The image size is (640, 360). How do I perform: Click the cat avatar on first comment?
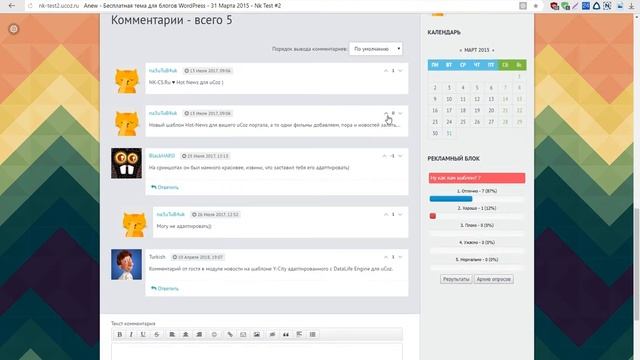point(127,80)
